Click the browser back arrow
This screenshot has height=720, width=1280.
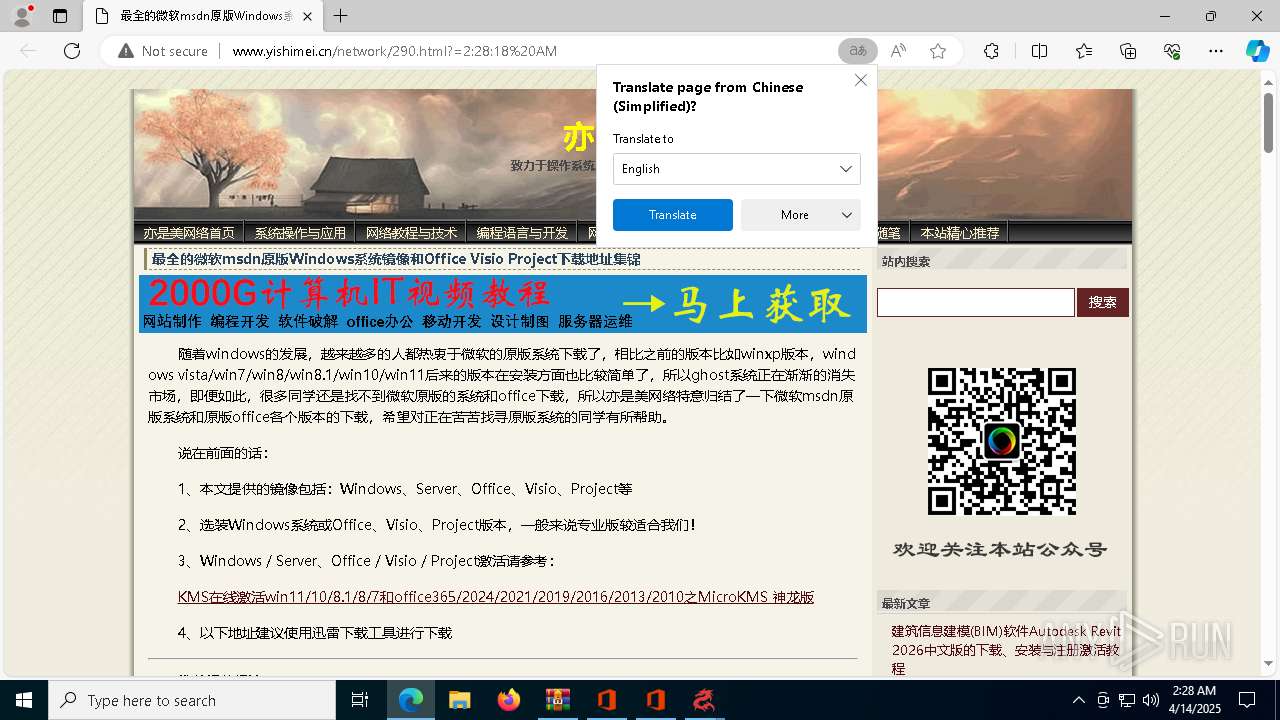28,51
